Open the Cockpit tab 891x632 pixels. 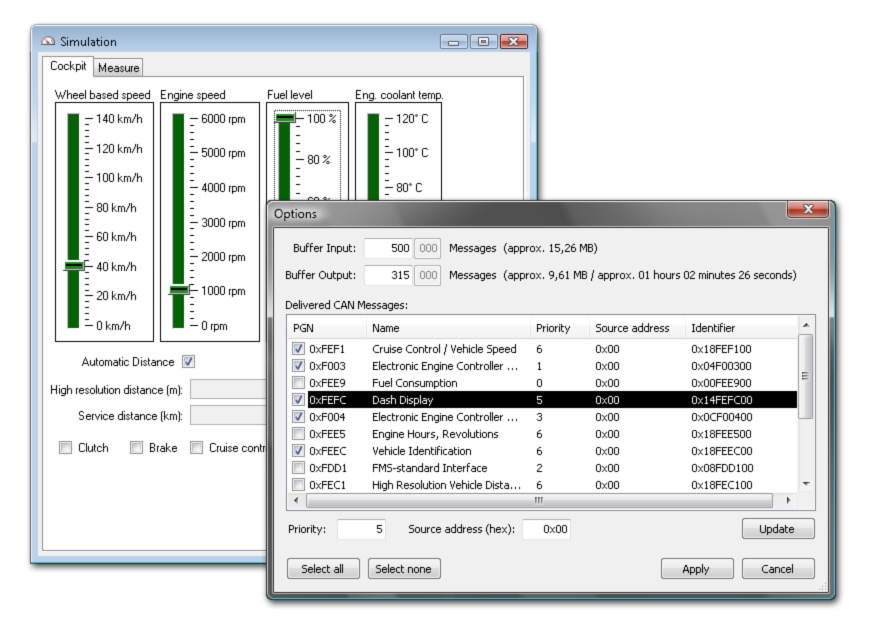[68, 67]
